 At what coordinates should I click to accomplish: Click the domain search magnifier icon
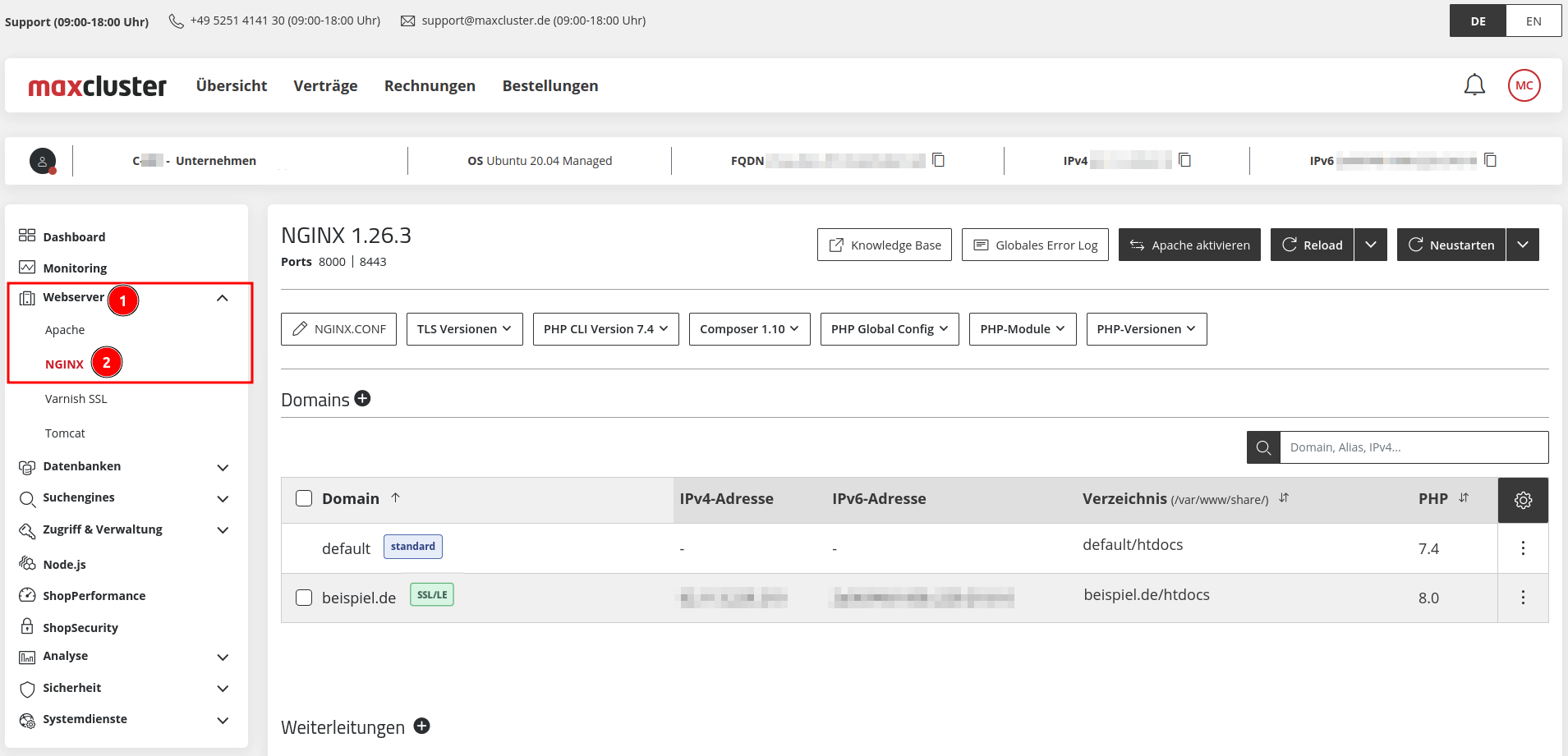click(x=1263, y=447)
